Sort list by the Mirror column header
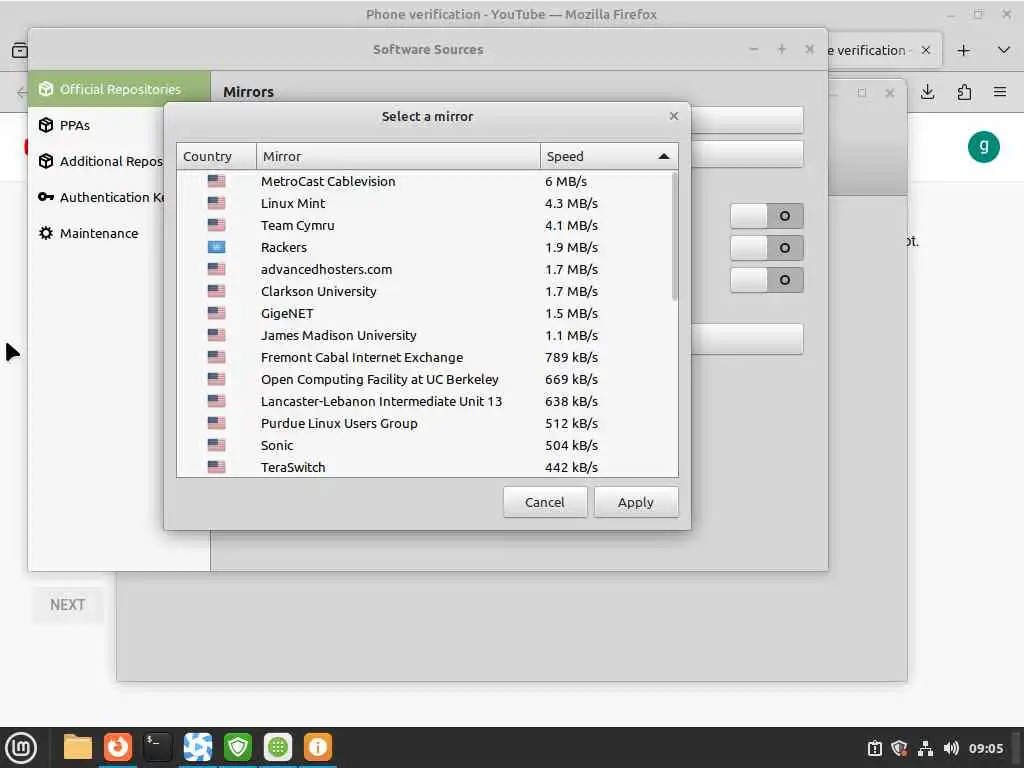1024x768 pixels. click(398, 157)
